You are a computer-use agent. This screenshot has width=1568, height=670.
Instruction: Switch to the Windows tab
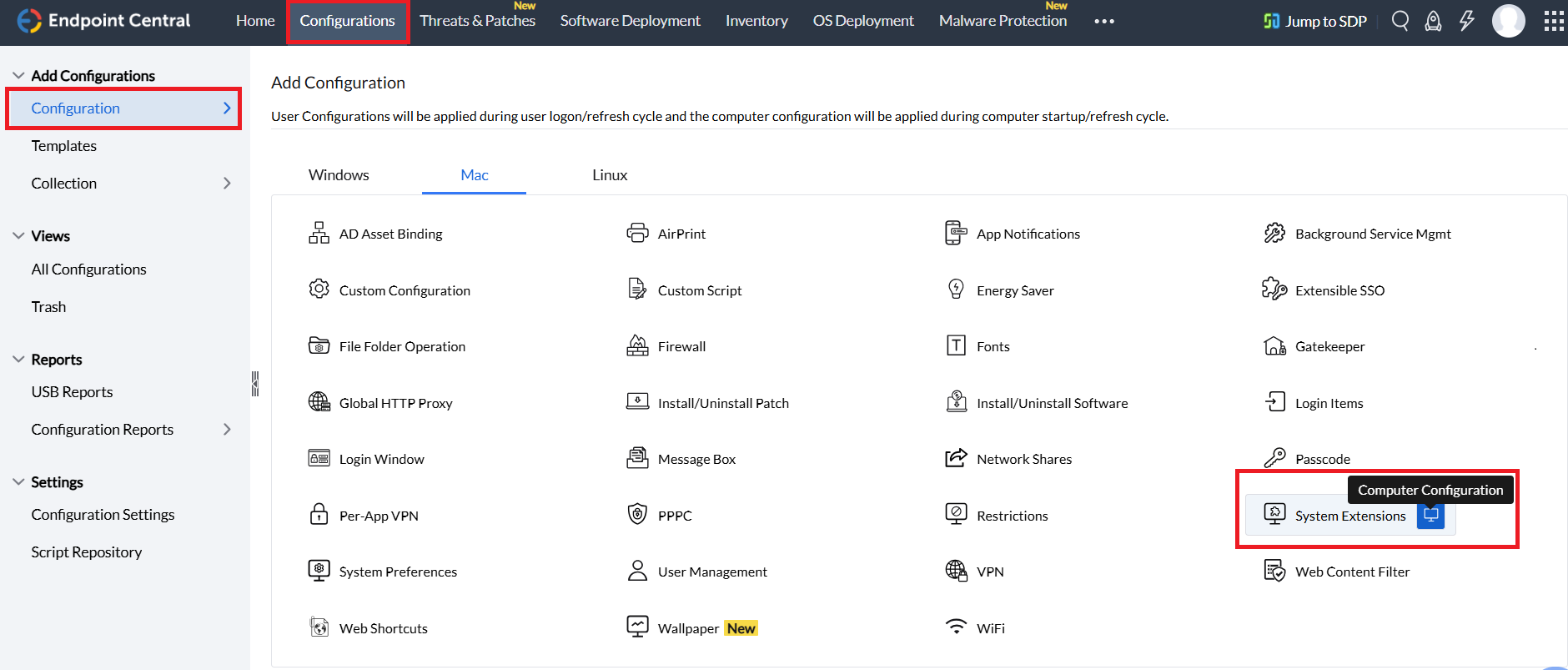339,174
